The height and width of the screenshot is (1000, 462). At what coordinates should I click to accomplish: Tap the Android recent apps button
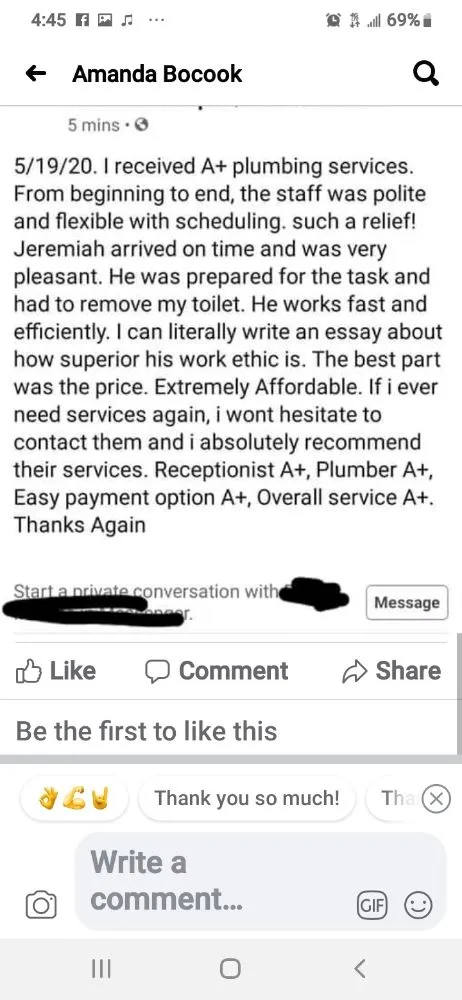101,969
